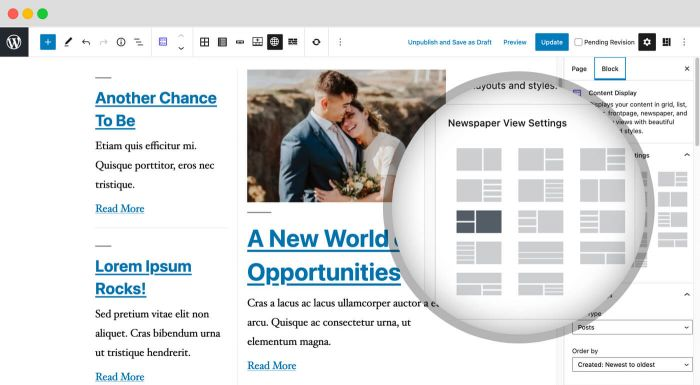Open the settings gear panel icon
The height and width of the screenshot is (385, 700).
tap(647, 42)
